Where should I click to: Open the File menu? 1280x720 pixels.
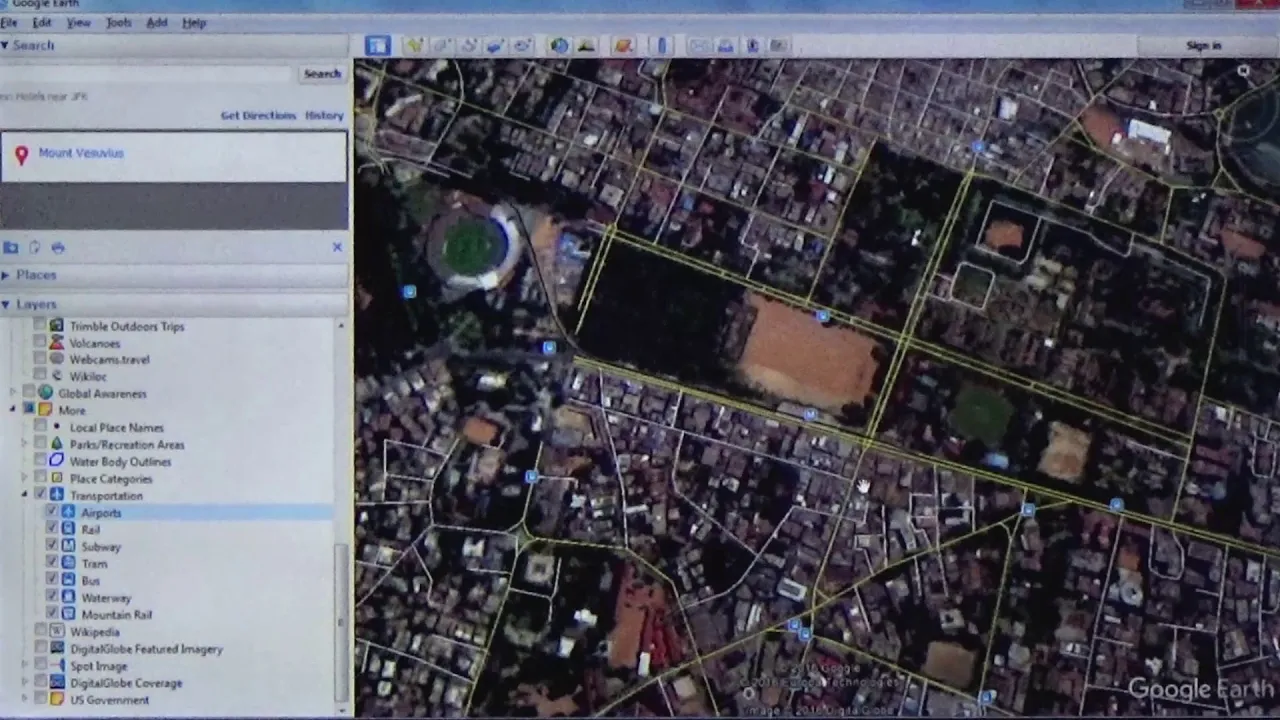tap(9, 22)
